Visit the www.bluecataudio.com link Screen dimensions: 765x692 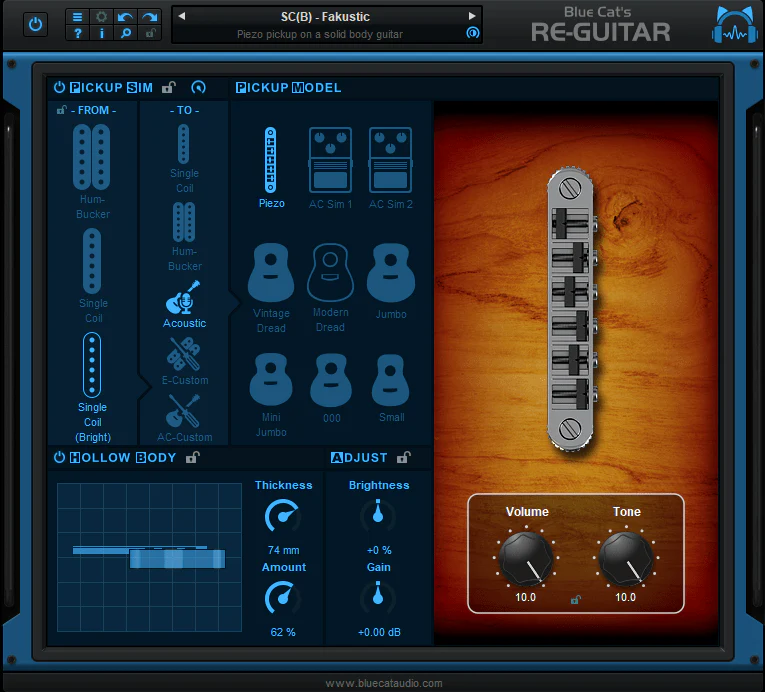point(383,683)
